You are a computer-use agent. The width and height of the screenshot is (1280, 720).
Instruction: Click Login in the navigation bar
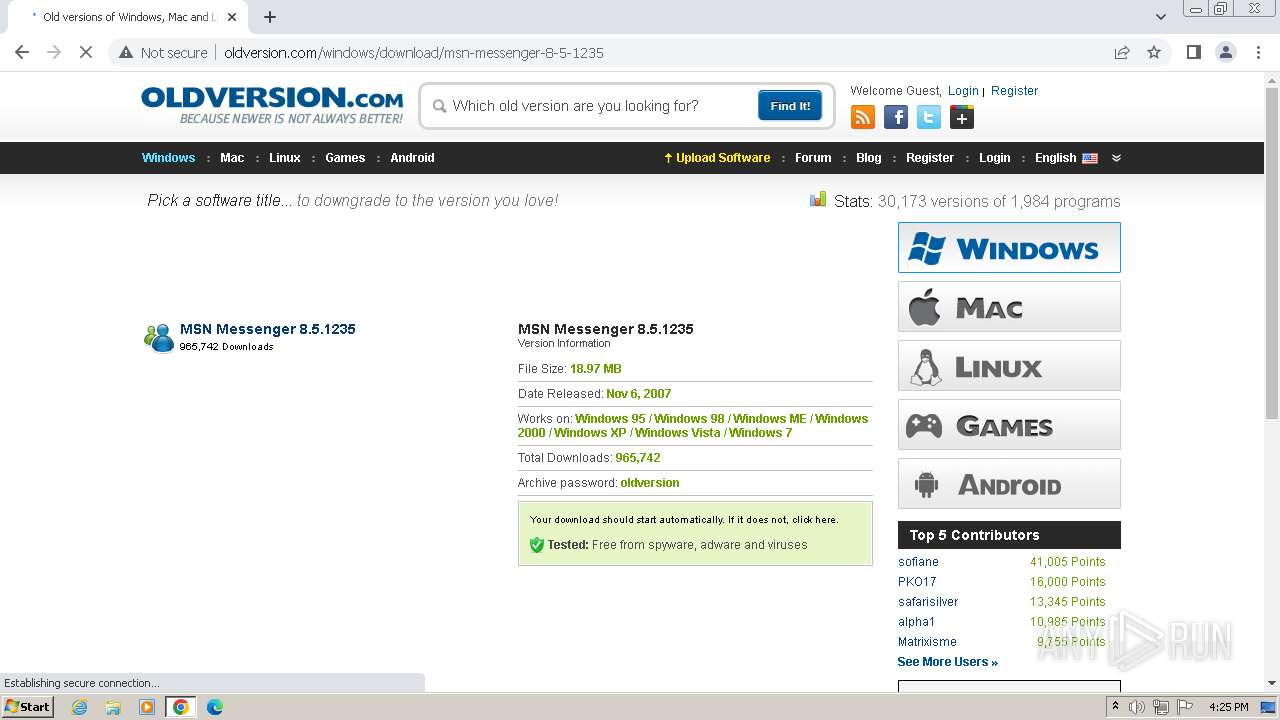tap(994, 158)
